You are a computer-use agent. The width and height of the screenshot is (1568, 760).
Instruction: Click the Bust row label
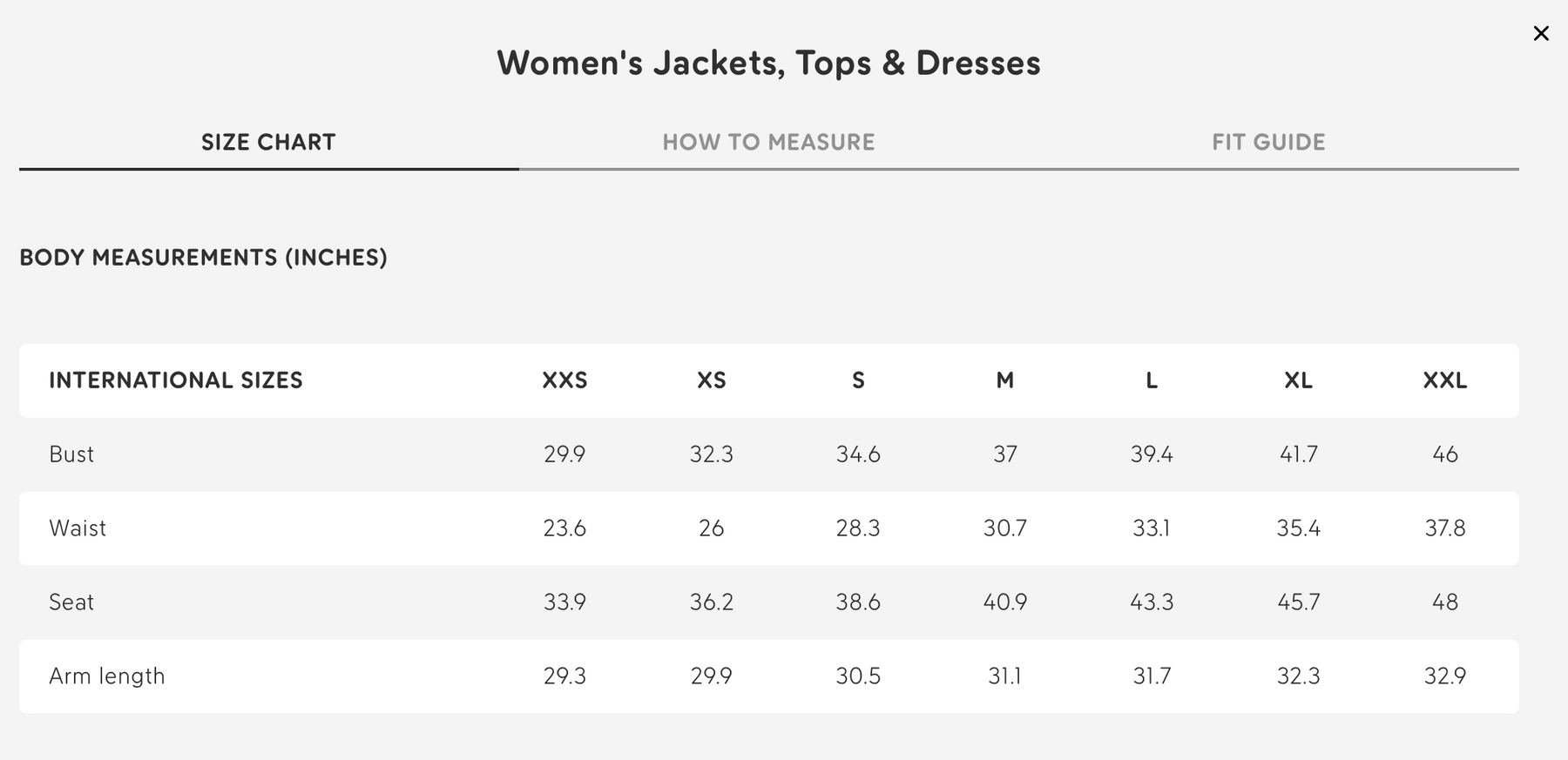point(71,454)
